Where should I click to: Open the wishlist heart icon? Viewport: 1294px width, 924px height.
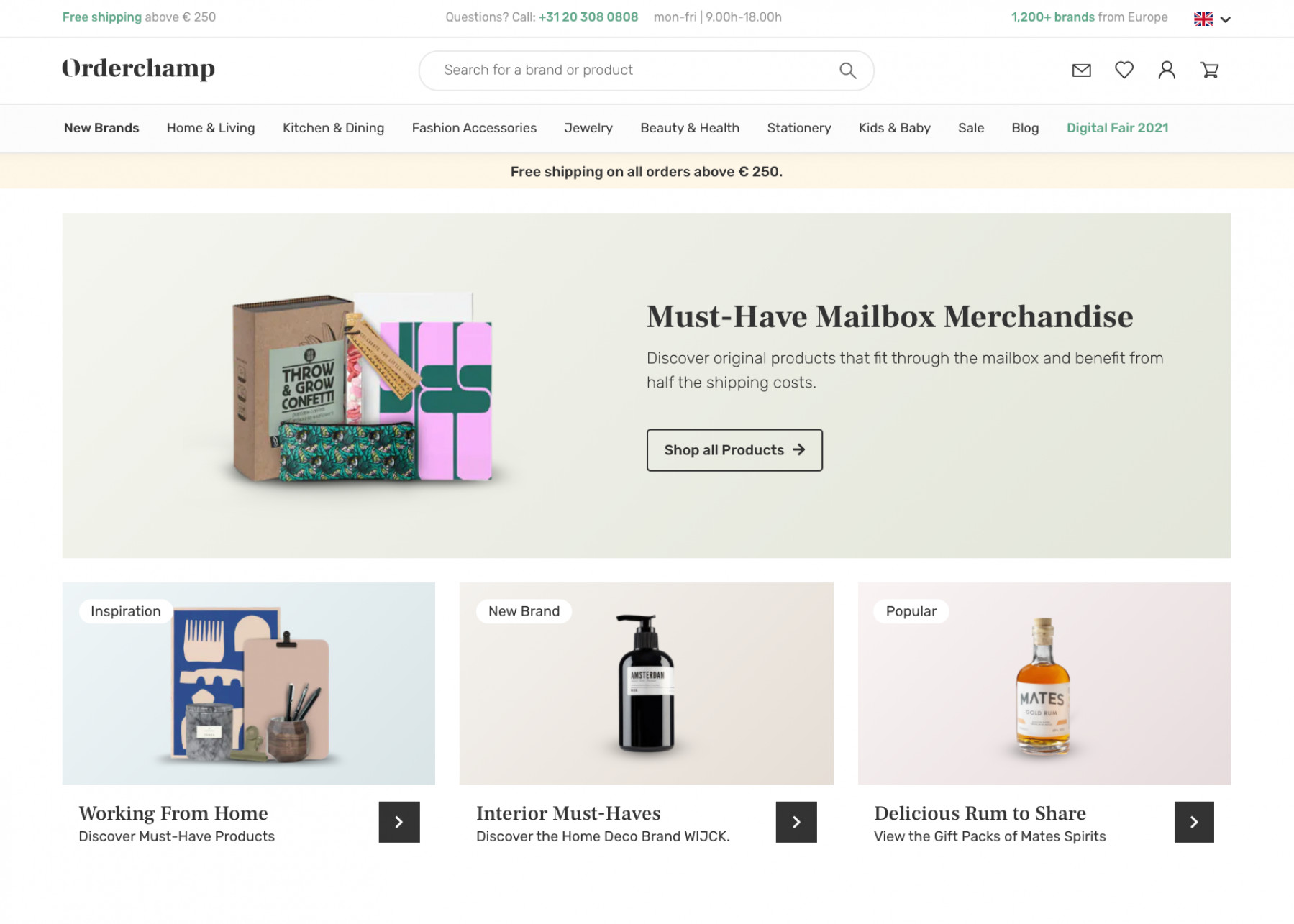tap(1124, 70)
